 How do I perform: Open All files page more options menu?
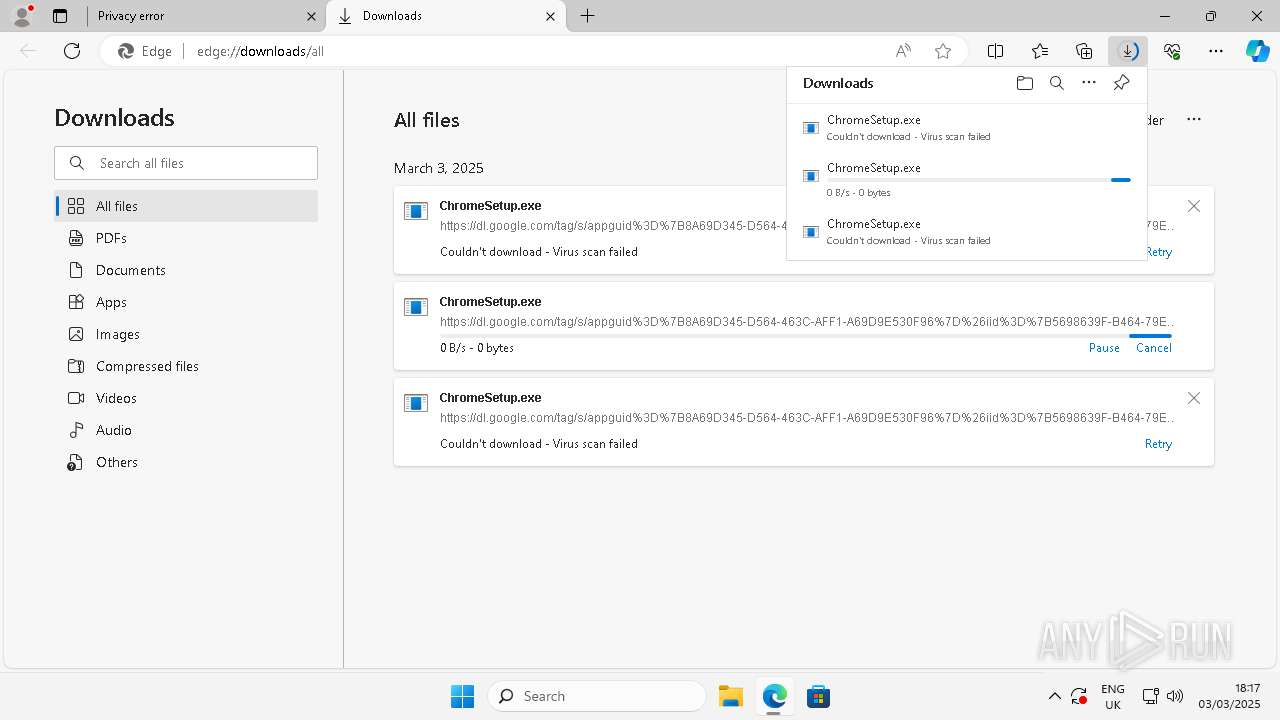point(1194,119)
